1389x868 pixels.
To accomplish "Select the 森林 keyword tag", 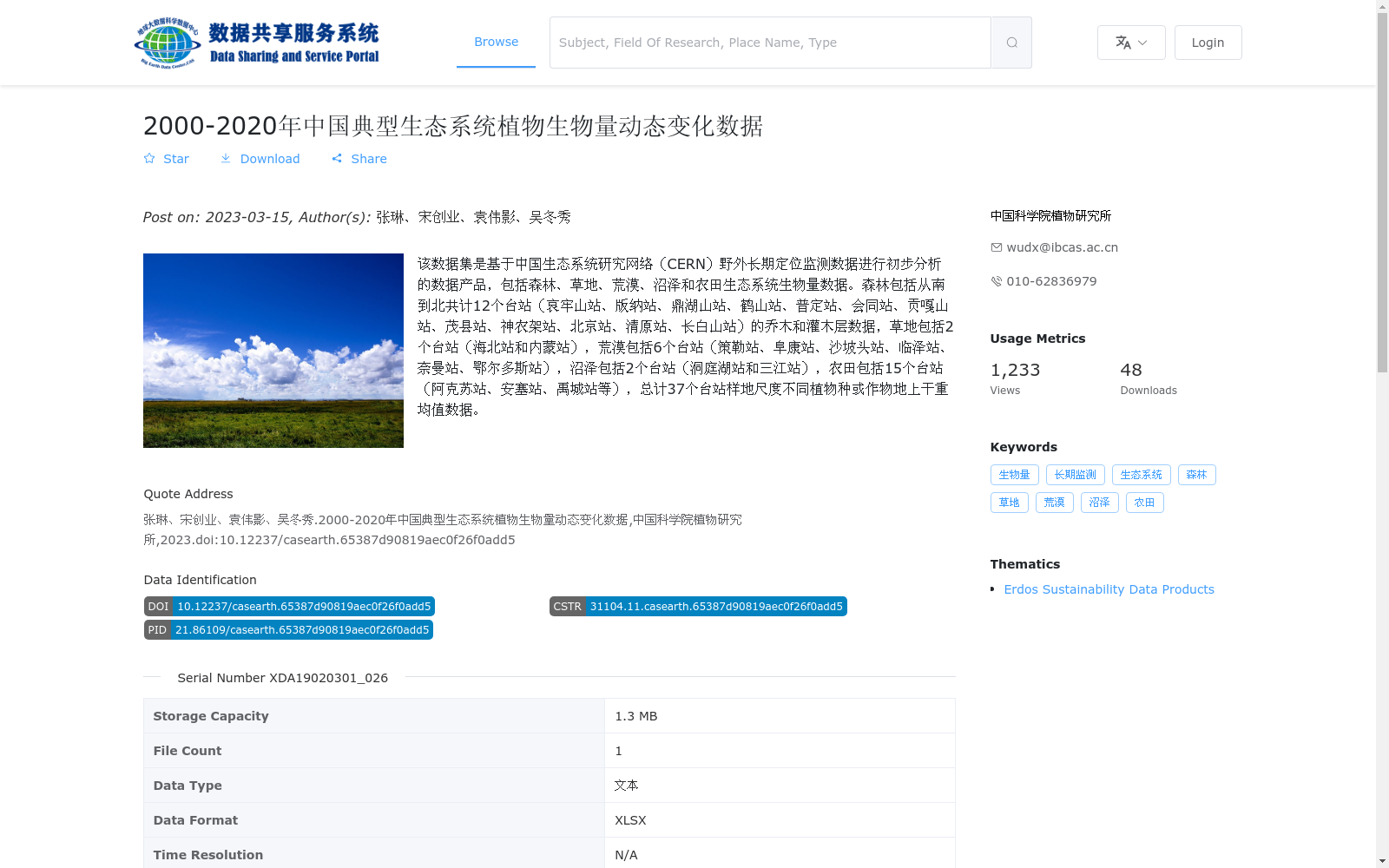I will pyautogui.click(x=1196, y=475).
